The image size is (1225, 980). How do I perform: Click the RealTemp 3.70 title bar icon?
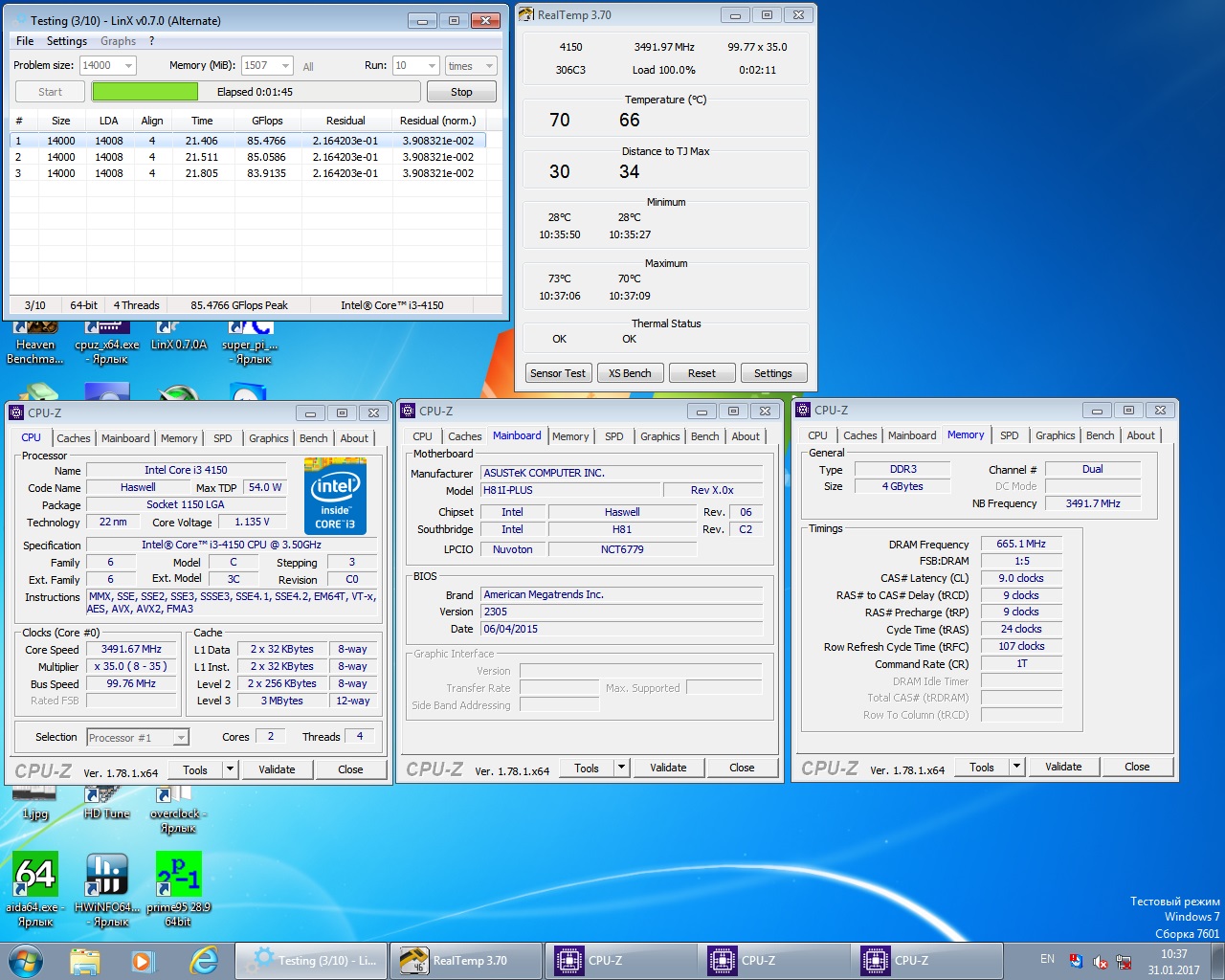(x=526, y=14)
